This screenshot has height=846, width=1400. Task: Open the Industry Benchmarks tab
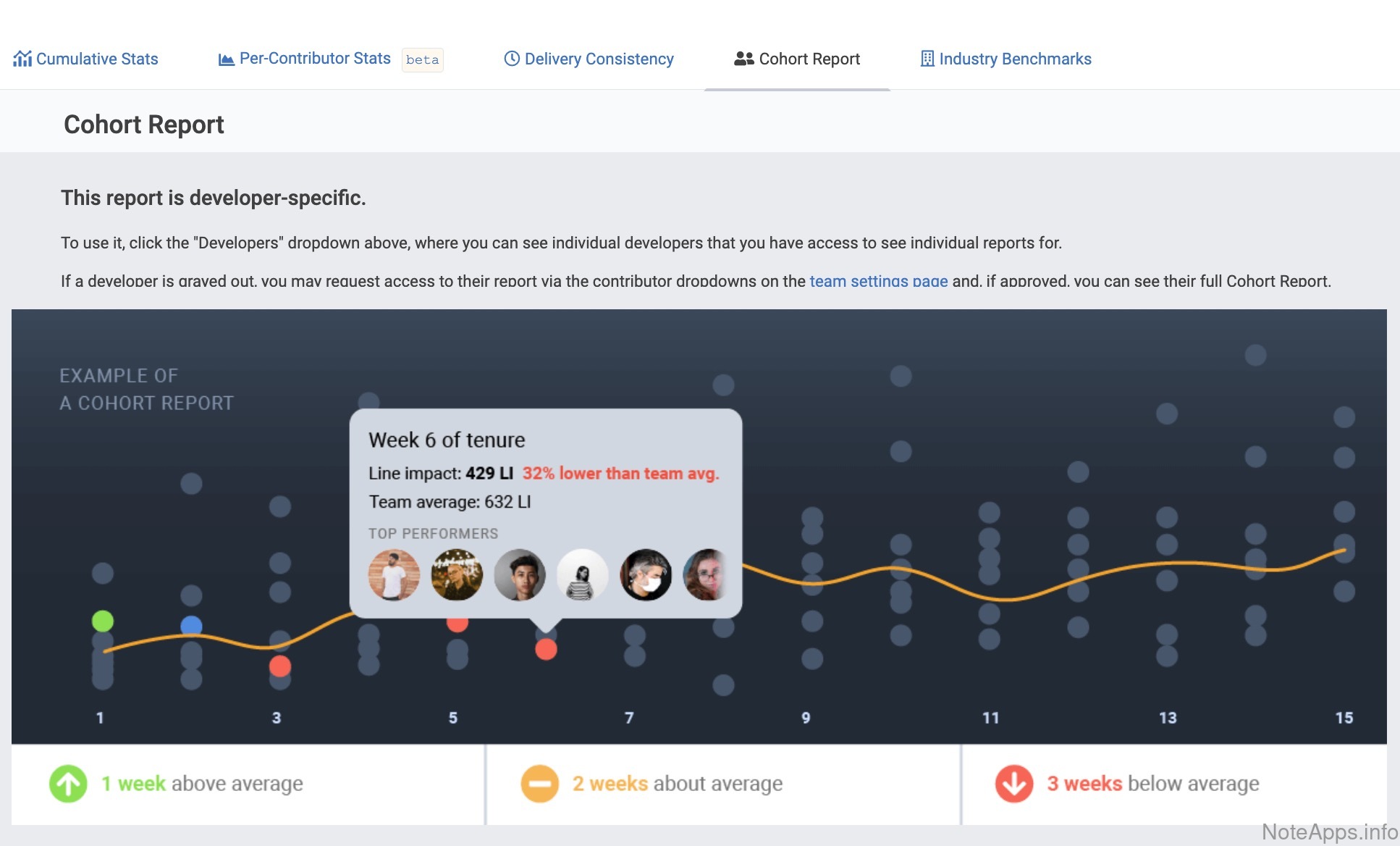[1015, 59]
